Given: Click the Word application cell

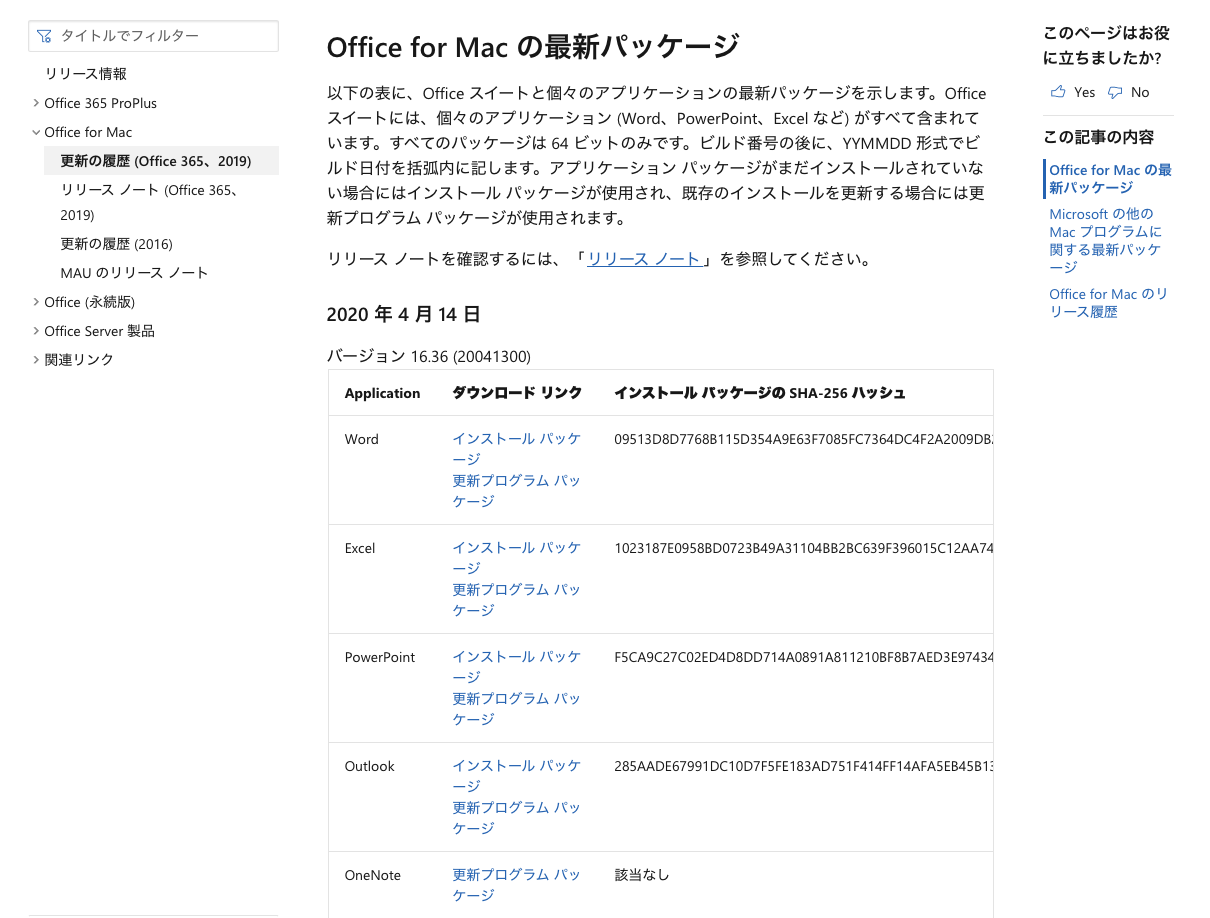Looking at the screenshot, I should (362, 439).
